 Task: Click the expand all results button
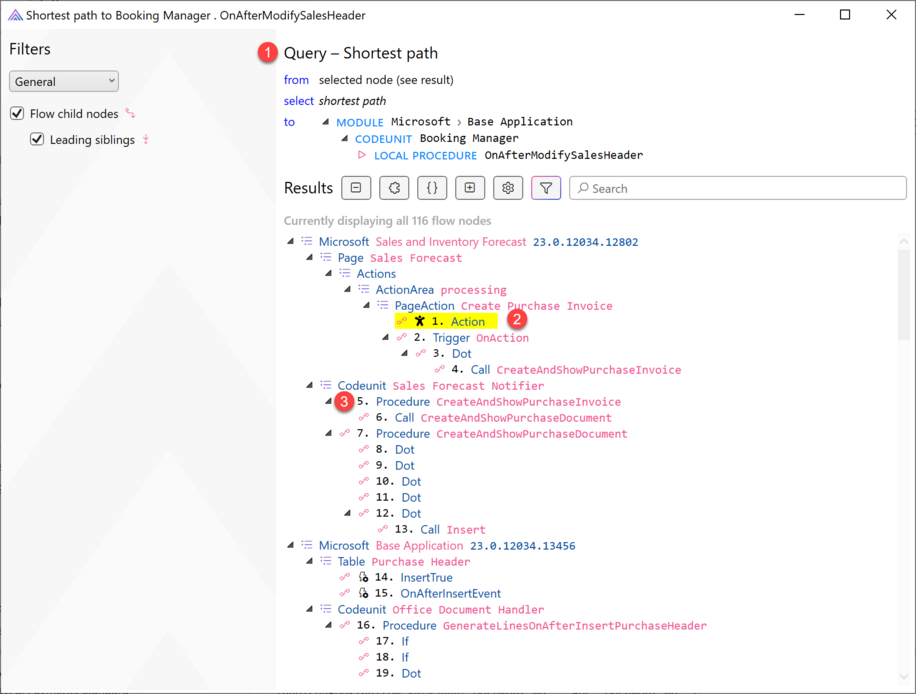coord(470,188)
